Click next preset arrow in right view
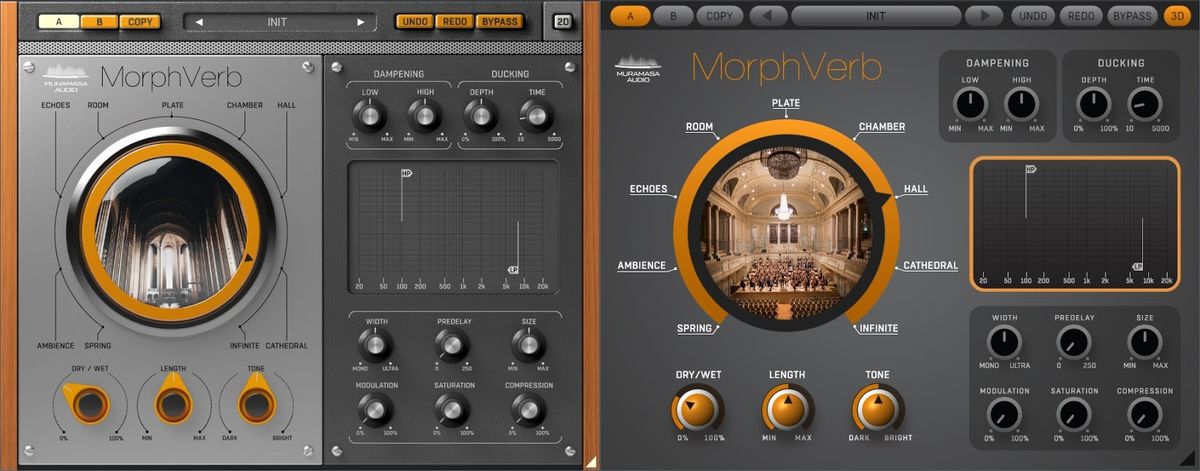1200x471 pixels. [x=985, y=16]
